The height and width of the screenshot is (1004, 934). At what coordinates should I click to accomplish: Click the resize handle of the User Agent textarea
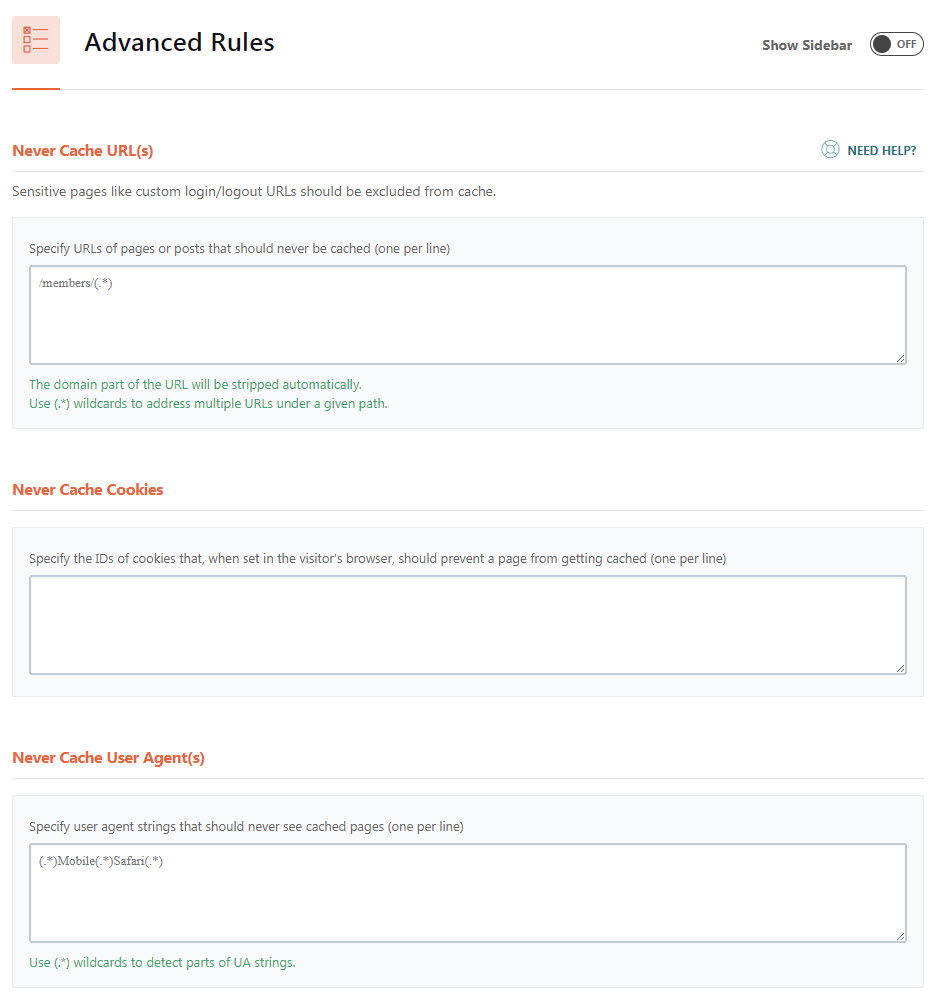point(900,936)
